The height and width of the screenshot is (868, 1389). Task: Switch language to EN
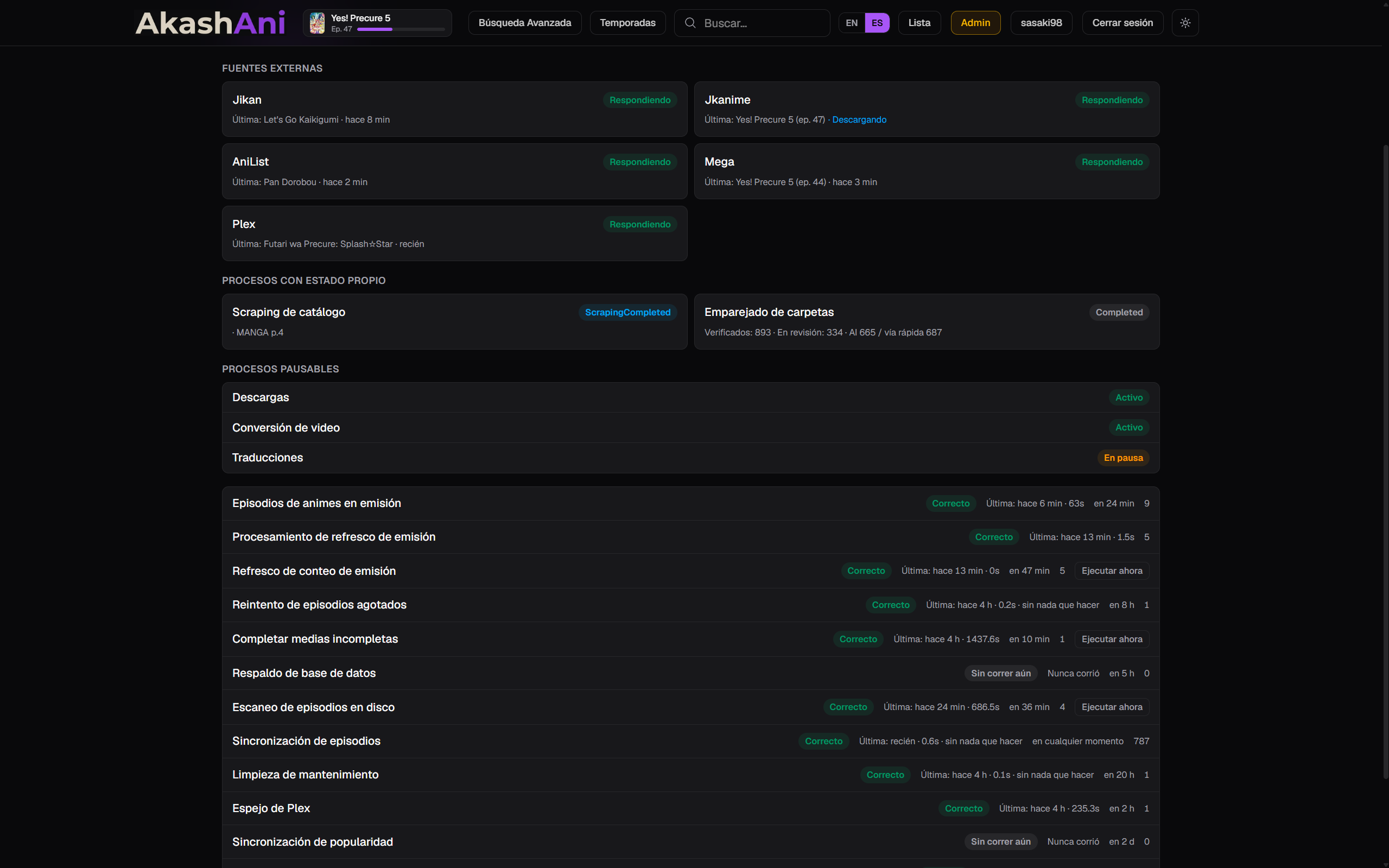tap(852, 23)
